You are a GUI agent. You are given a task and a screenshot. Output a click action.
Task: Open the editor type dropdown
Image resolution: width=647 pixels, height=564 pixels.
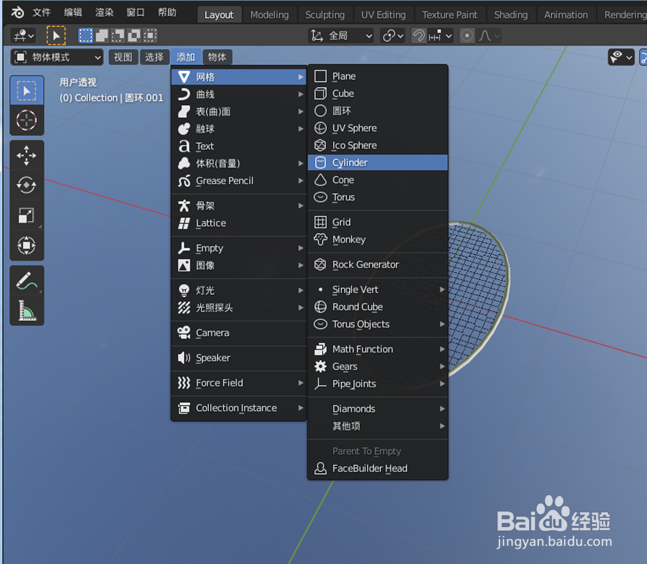click(x=24, y=35)
